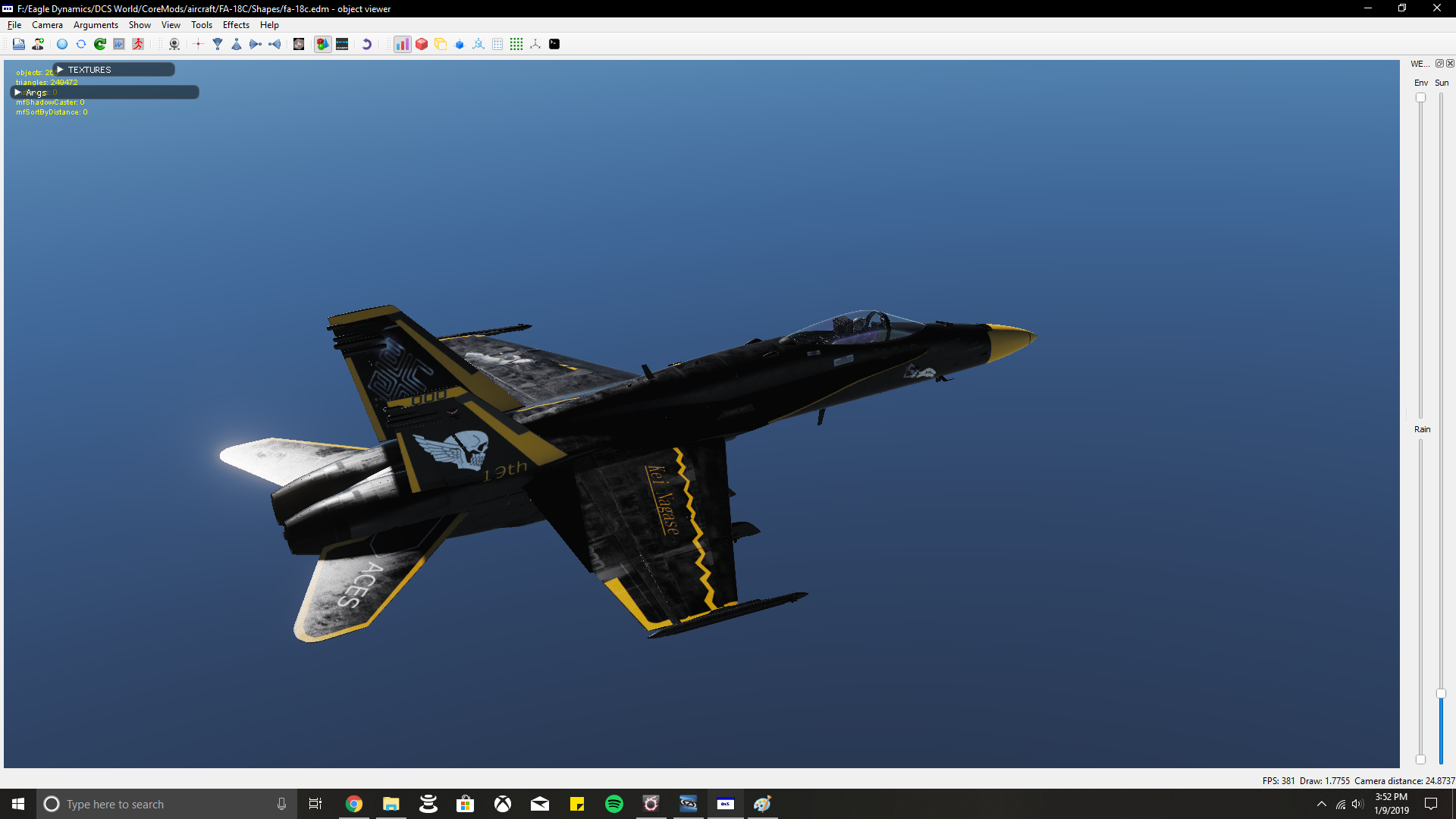Viewport: 1456px width, 819px height.
Task: Click the purple undo arrow icon
Action: click(366, 44)
